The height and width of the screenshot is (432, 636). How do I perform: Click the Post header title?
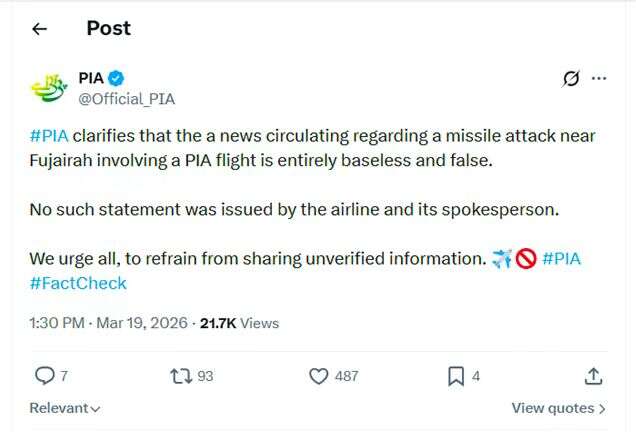click(x=108, y=28)
